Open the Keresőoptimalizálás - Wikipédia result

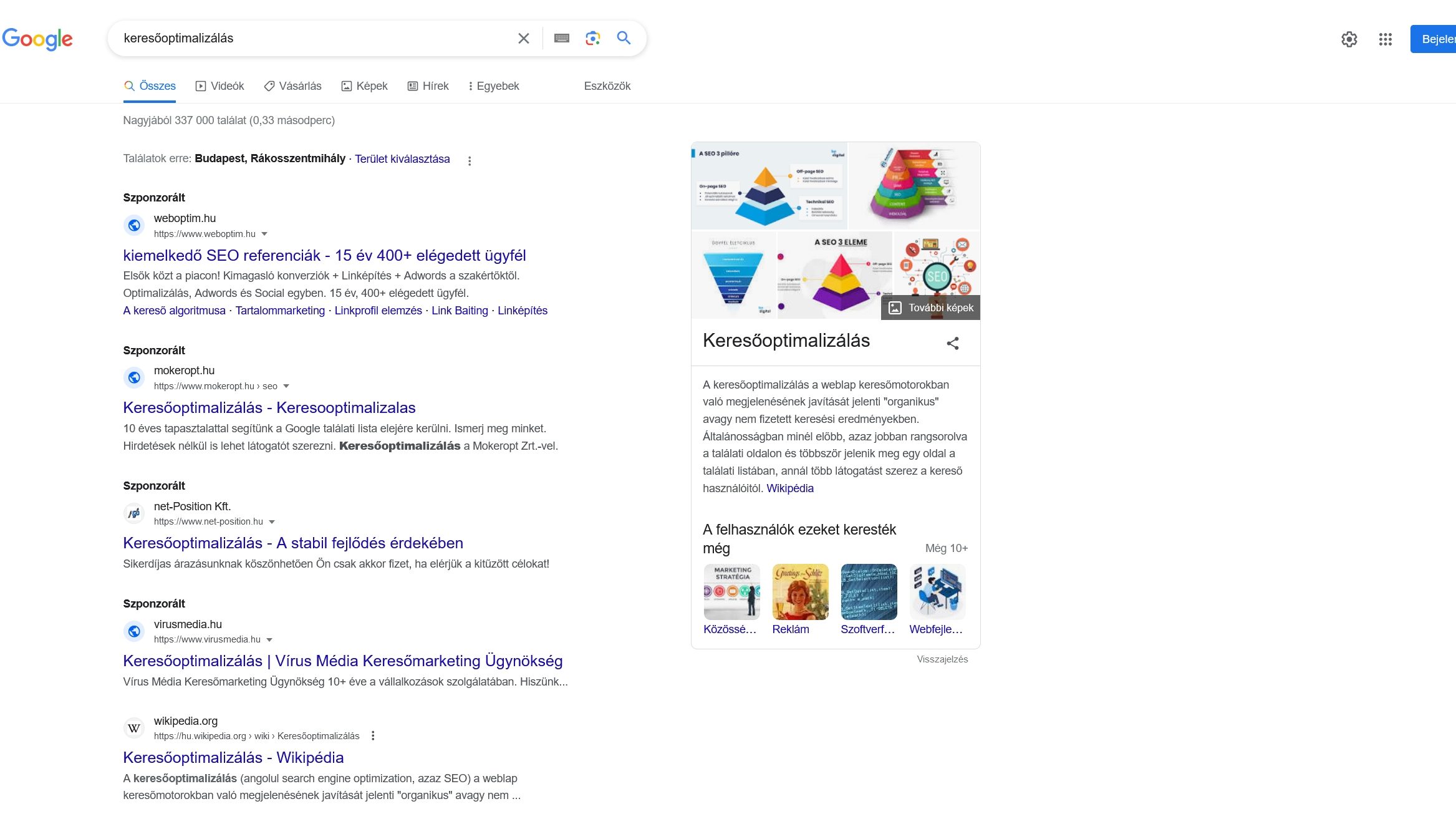(233, 758)
